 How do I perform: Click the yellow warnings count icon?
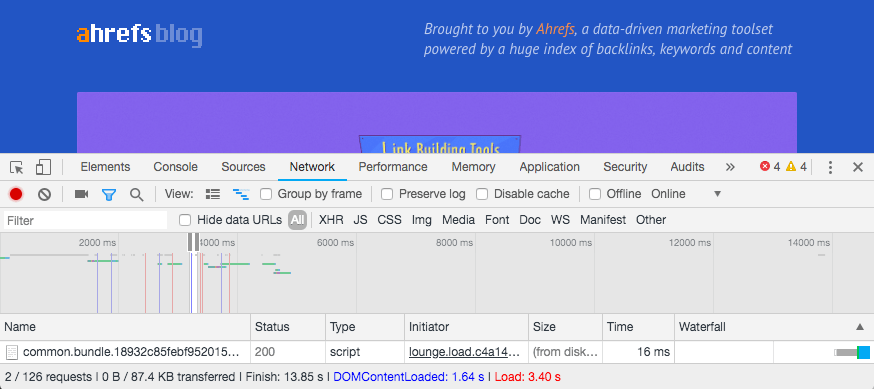pos(790,167)
